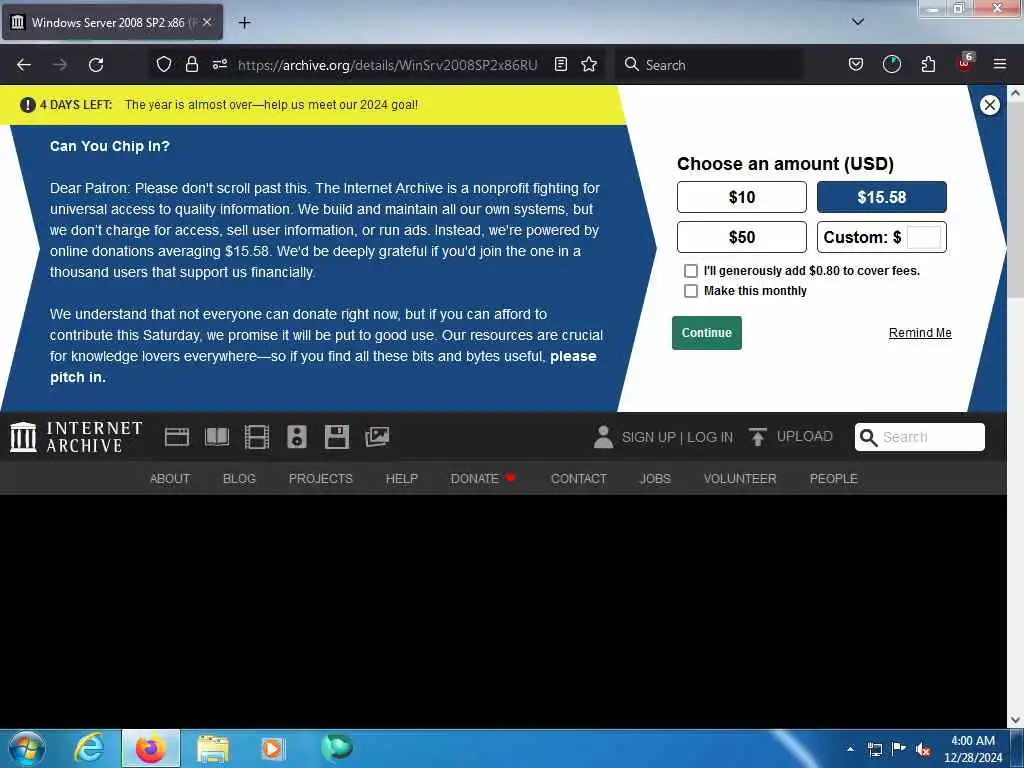Close the Windows Server 2008 tab
The height and width of the screenshot is (768, 1024).
(207, 22)
